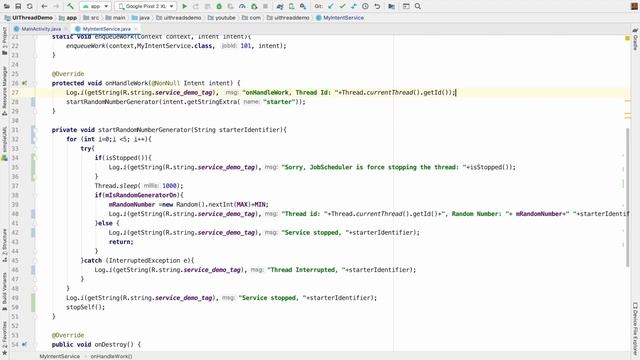
Task: Navigate back with the left arrow
Action: pyautogui.click(x=44, y=7)
